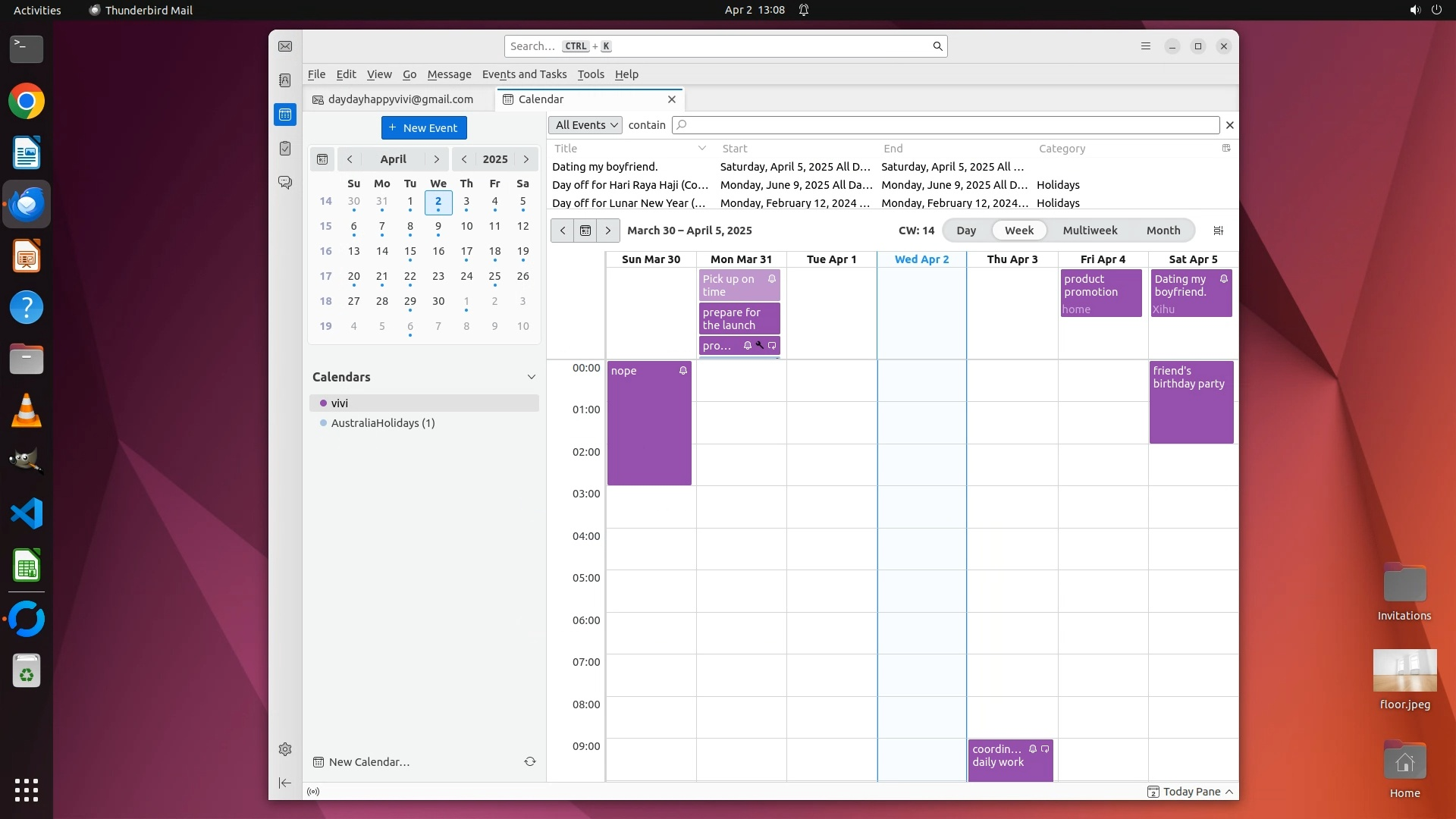Click the synchronize calendars refresh icon
This screenshot has height=819, width=1456.
(530, 761)
